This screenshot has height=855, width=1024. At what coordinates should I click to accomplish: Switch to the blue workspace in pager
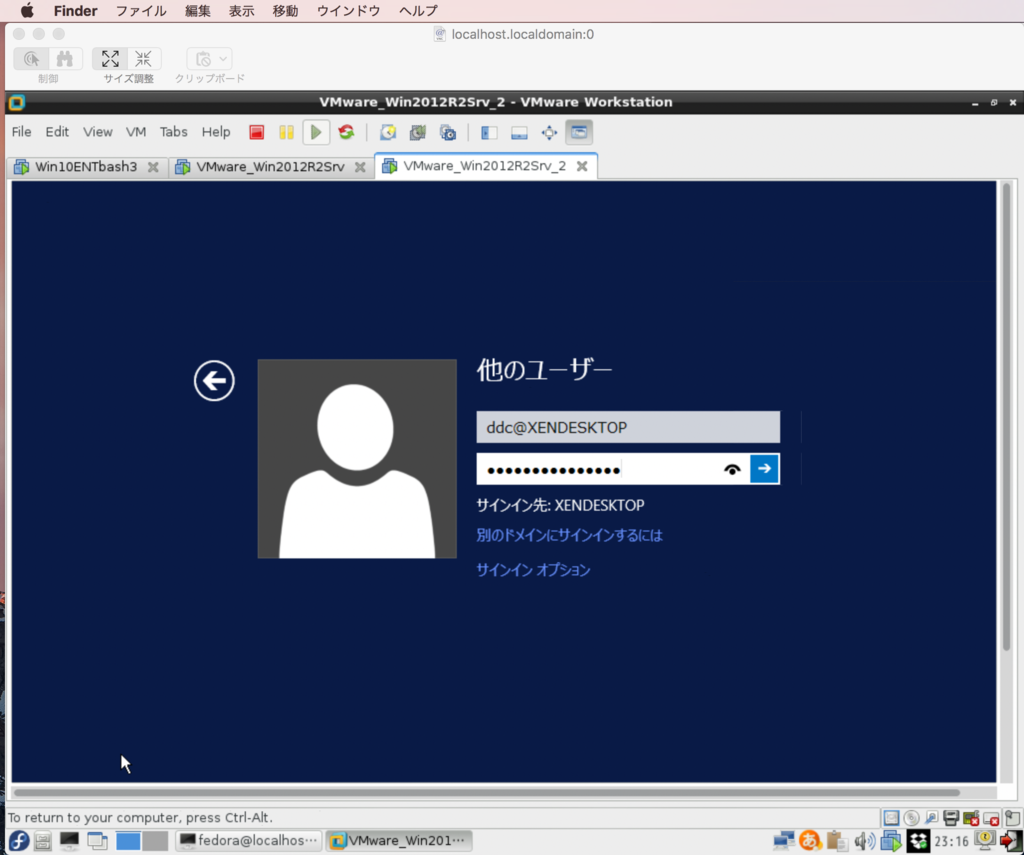[128, 841]
